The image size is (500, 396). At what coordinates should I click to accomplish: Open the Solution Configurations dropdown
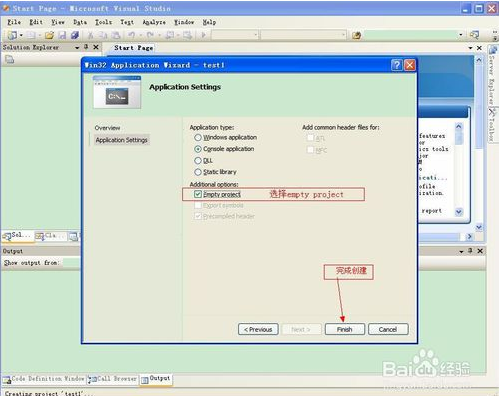[255, 35]
